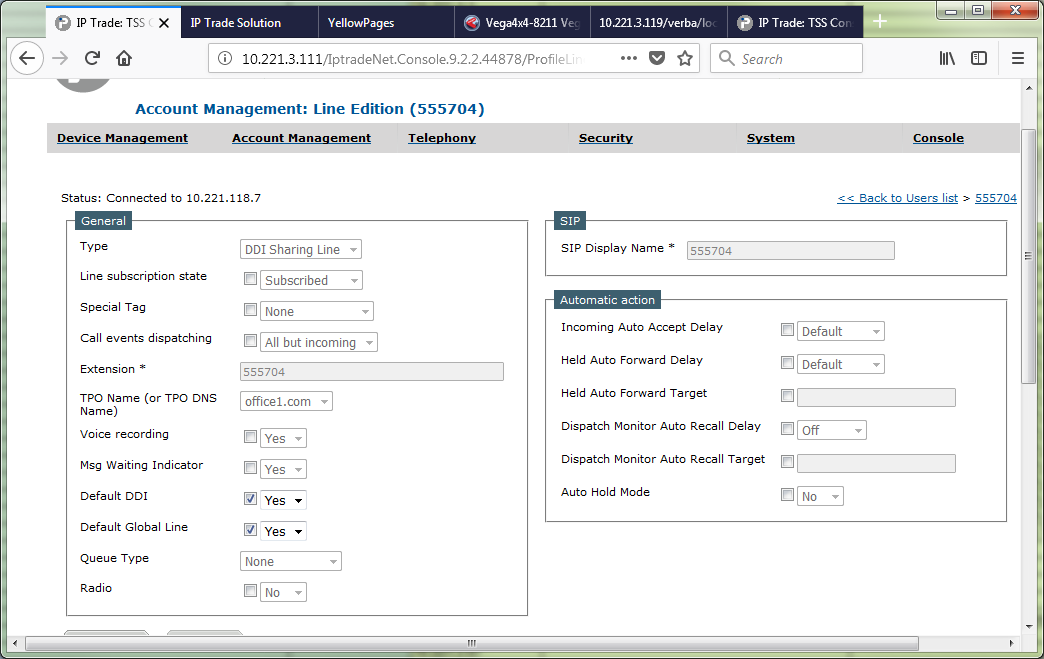This screenshot has width=1044, height=659.
Task: Go back to the previous page
Action: (x=27, y=59)
